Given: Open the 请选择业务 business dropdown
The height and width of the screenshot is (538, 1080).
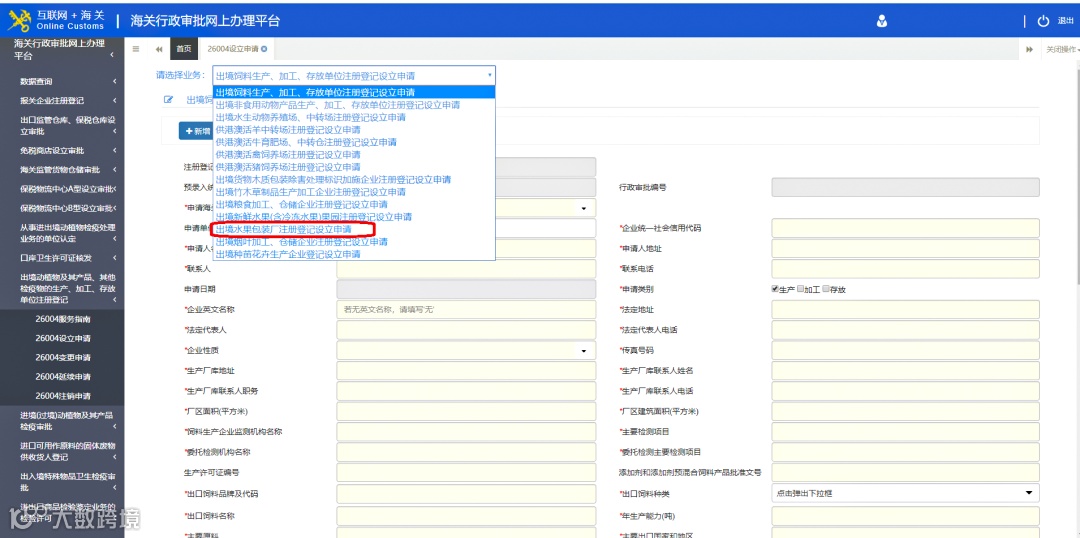Looking at the screenshot, I should pyautogui.click(x=353, y=76).
